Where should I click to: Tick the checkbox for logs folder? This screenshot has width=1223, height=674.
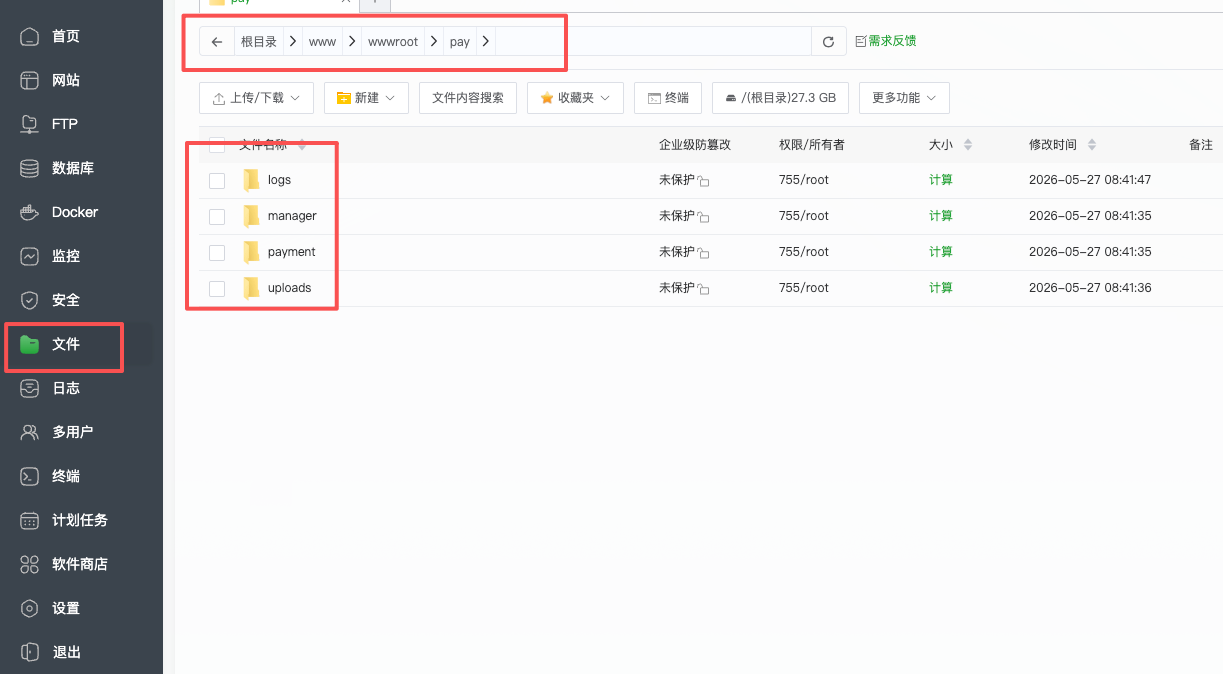[x=217, y=181]
